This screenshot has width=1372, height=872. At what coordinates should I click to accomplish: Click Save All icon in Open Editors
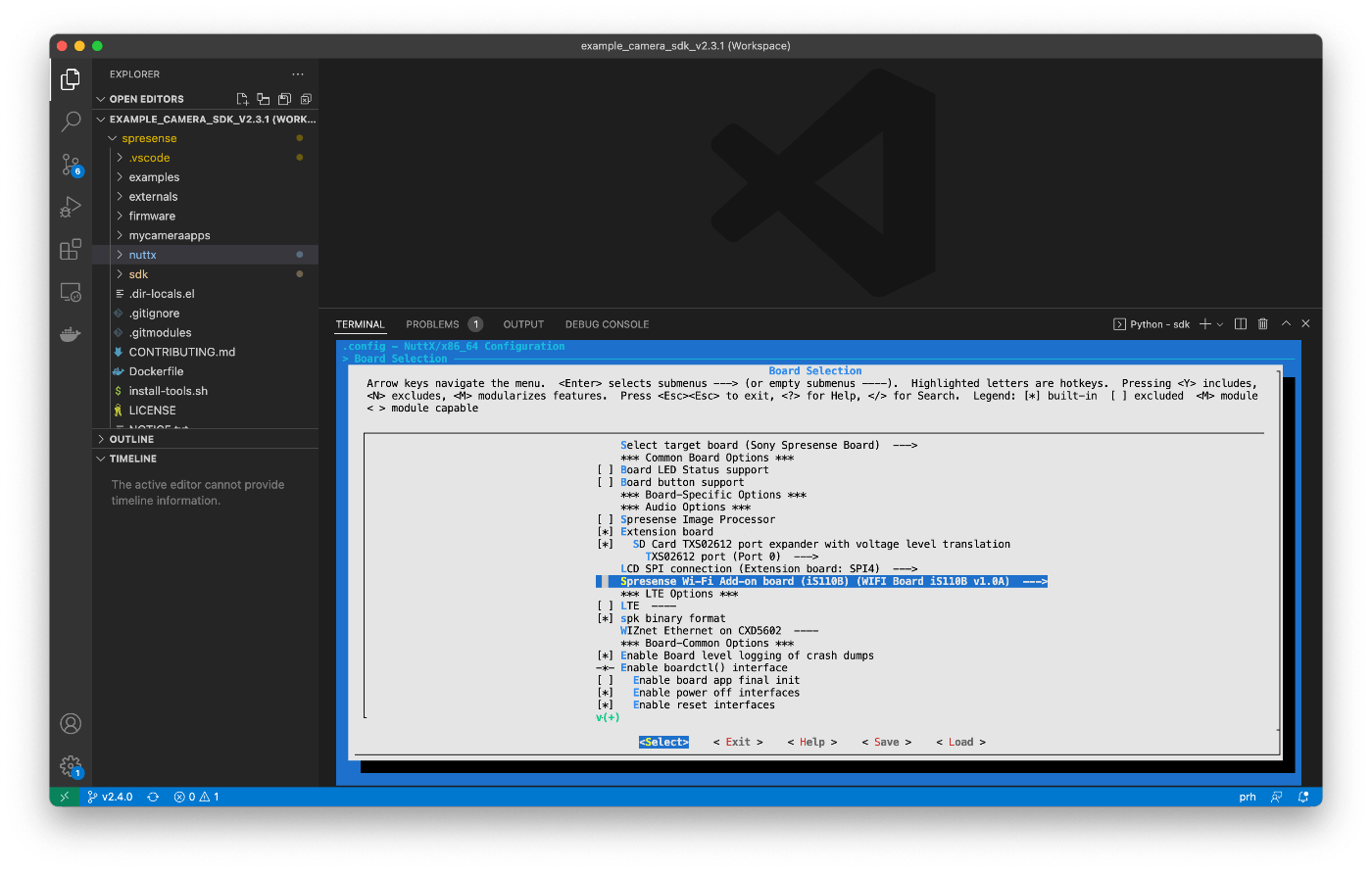click(284, 99)
